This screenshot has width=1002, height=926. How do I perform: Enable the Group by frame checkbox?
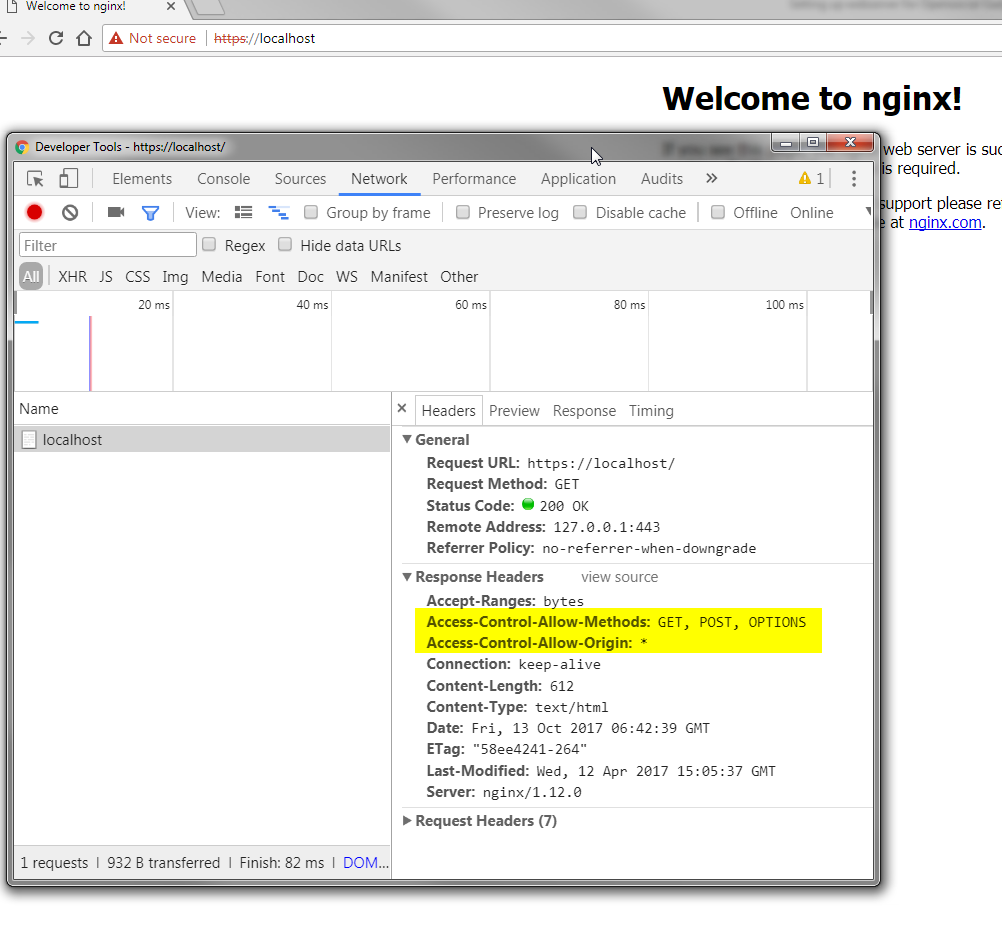coord(311,212)
